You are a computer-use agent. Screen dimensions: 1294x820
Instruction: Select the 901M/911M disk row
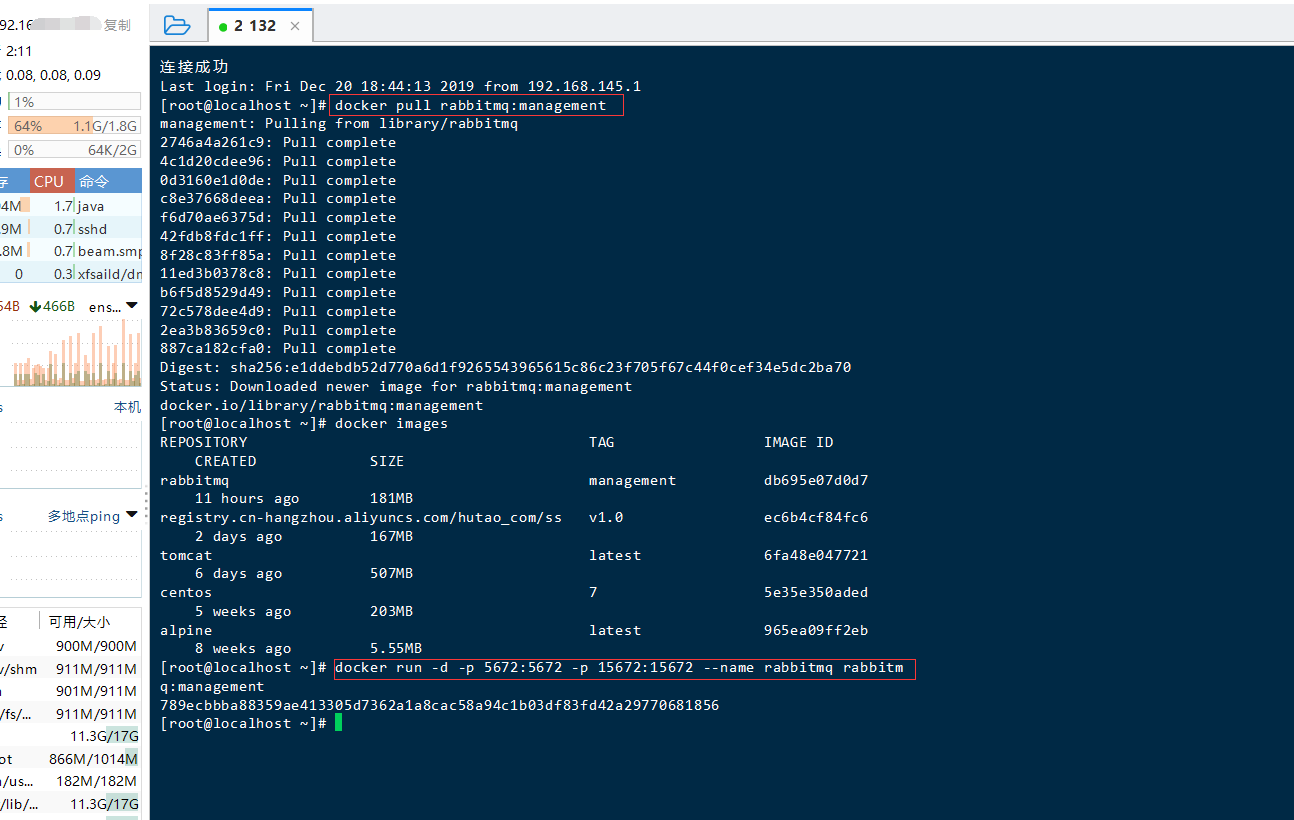click(70, 691)
